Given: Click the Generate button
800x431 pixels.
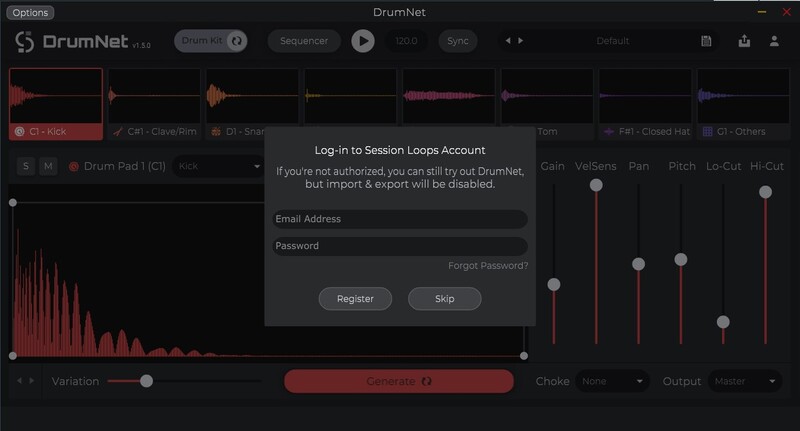Looking at the screenshot, I should 399,381.
